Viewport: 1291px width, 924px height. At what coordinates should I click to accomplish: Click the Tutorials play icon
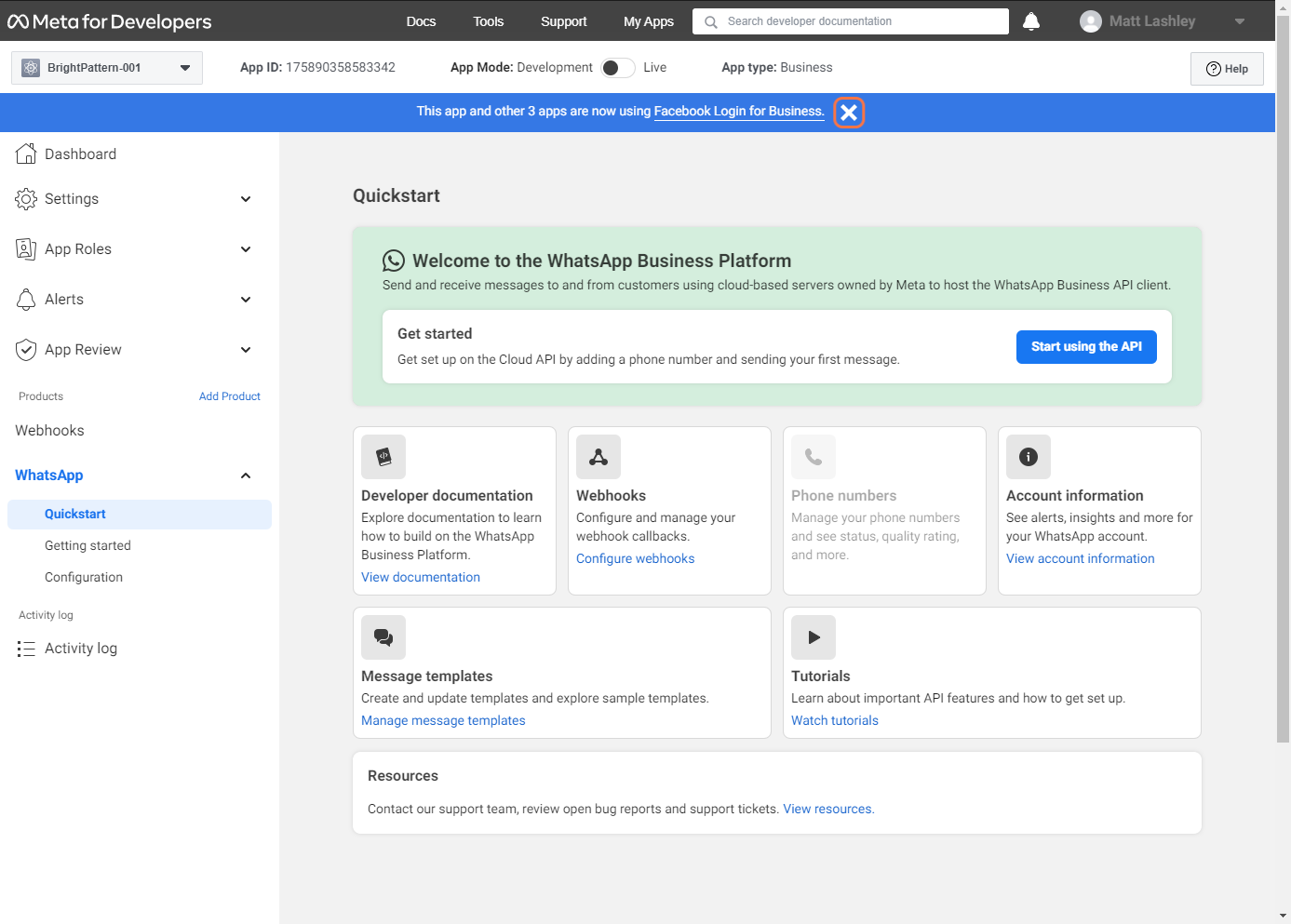coord(814,637)
